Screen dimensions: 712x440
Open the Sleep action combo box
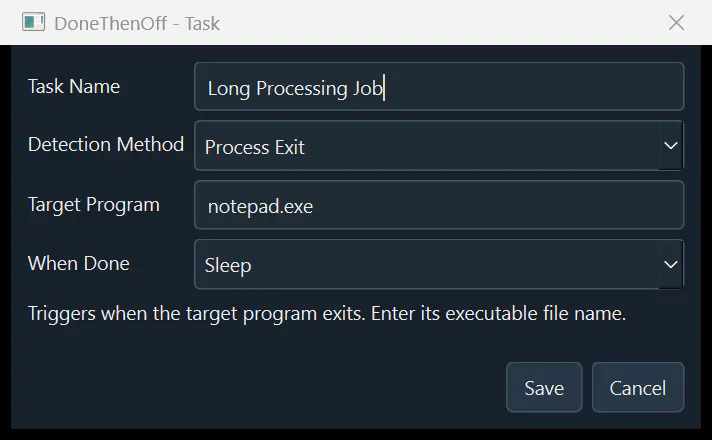(439, 264)
